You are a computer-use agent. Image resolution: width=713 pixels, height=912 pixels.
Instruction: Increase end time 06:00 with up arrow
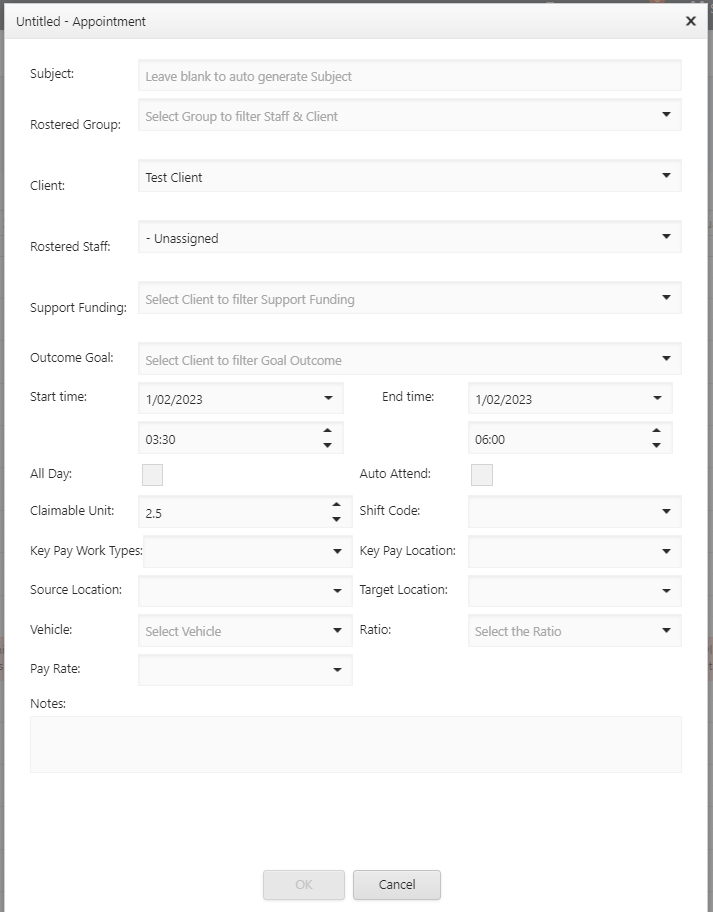click(657, 431)
